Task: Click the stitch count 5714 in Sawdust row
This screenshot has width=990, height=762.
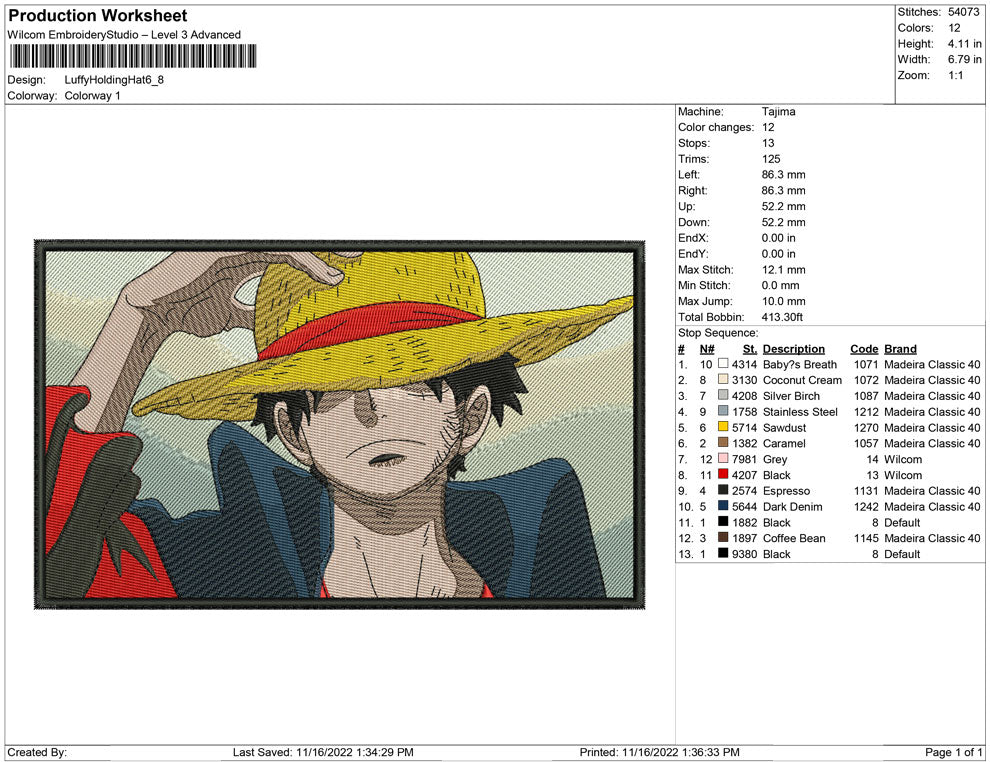Action: (x=744, y=427)
